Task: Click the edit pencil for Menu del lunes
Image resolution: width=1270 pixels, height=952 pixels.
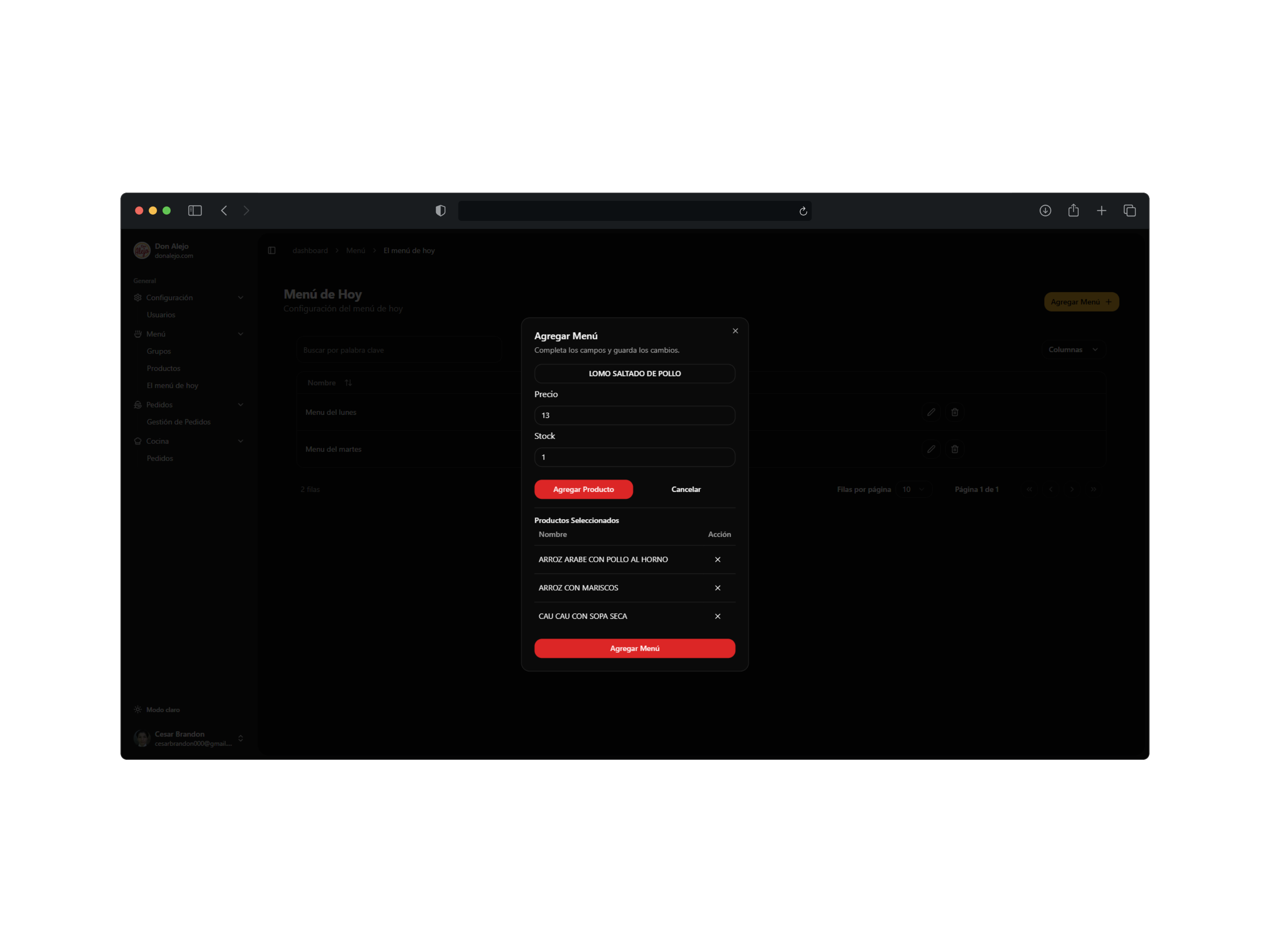Action: 931,412
